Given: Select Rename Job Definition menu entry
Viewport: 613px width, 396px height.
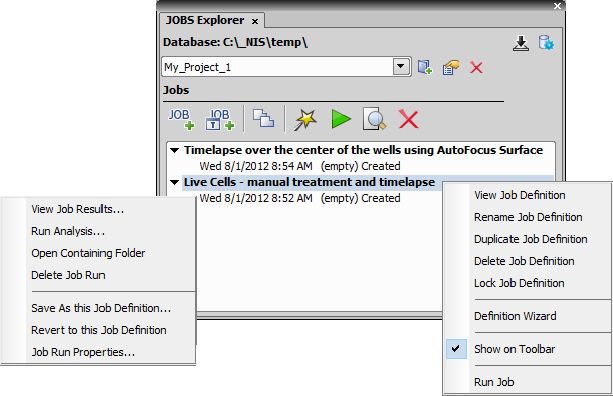Looking at the screenshot, I should click(x=528, y=217).
